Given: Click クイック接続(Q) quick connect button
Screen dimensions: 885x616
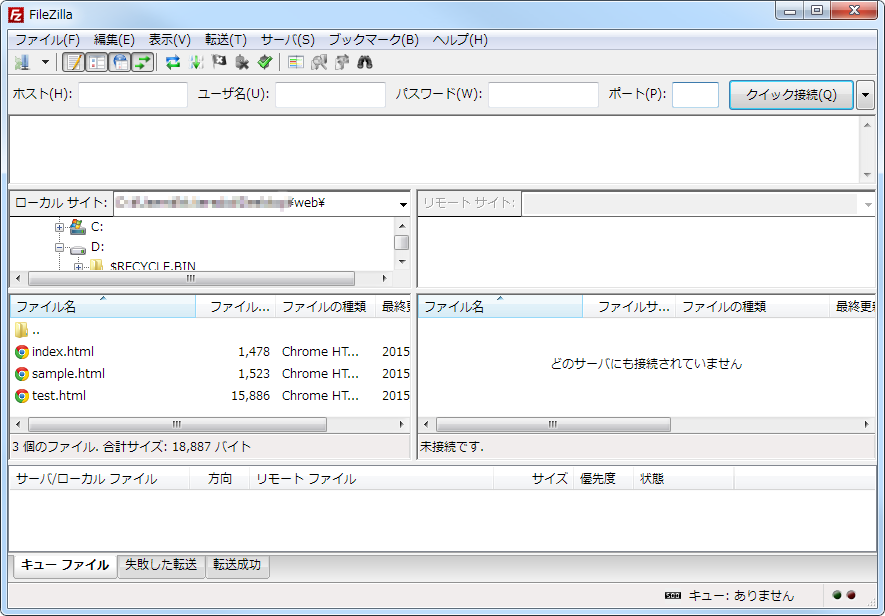Looking at the screenshot, I should 791,94.
